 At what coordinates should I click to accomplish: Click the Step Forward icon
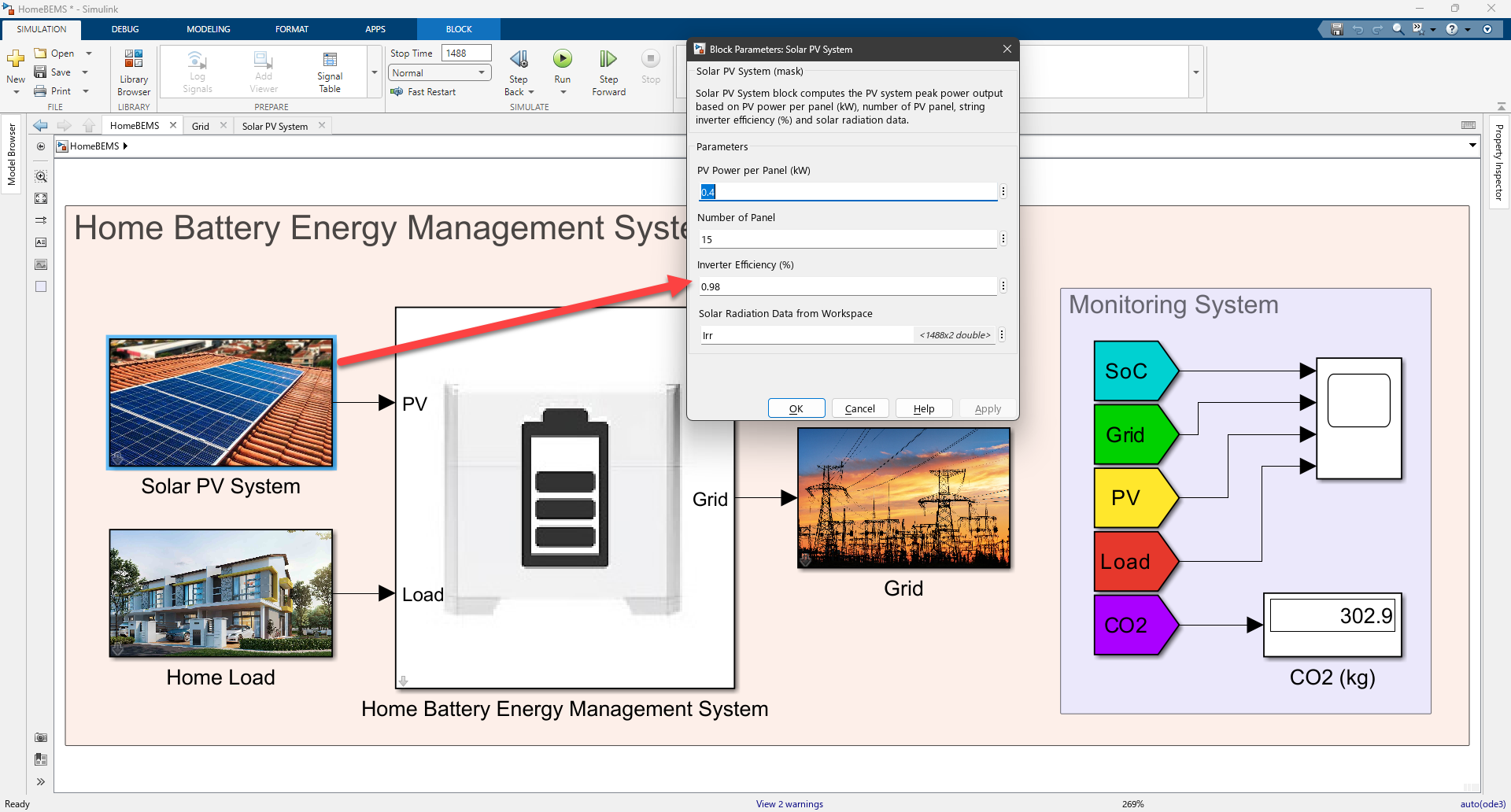(x=608, y=60)
